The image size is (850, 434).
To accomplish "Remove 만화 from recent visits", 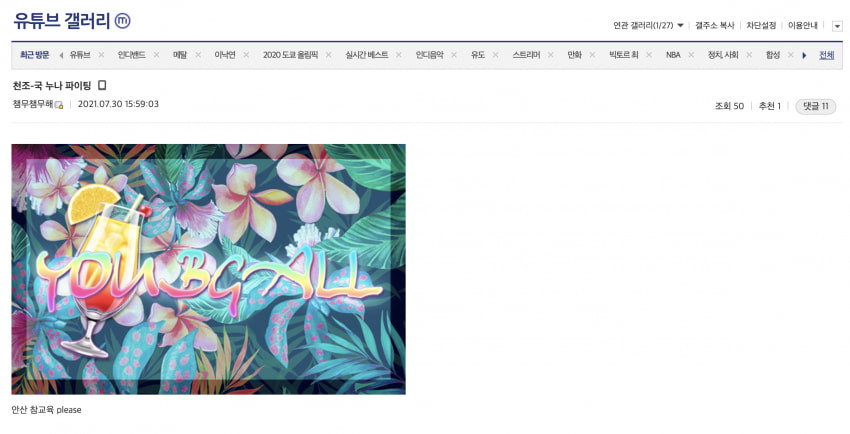I will [x=592, y=55].
